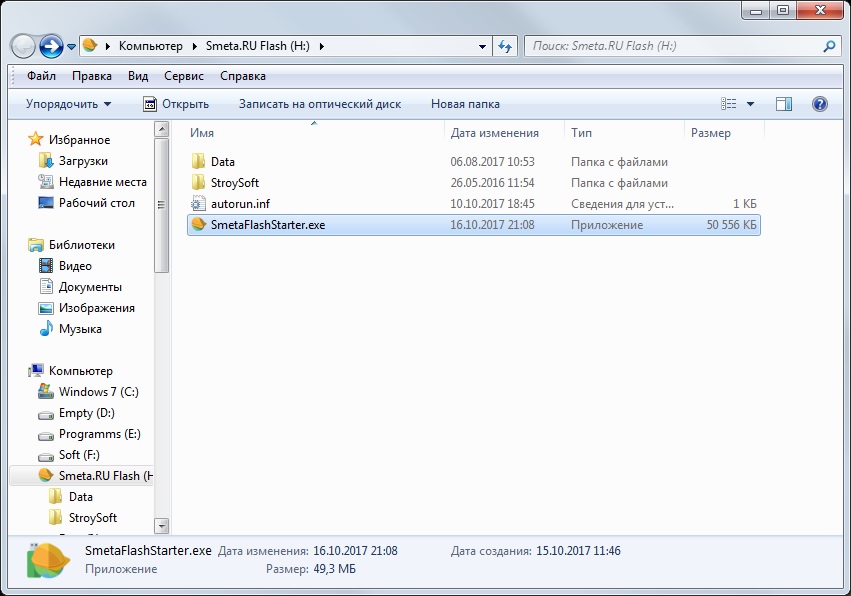
Task: Open the Справка menu
Action: (243, 76)
